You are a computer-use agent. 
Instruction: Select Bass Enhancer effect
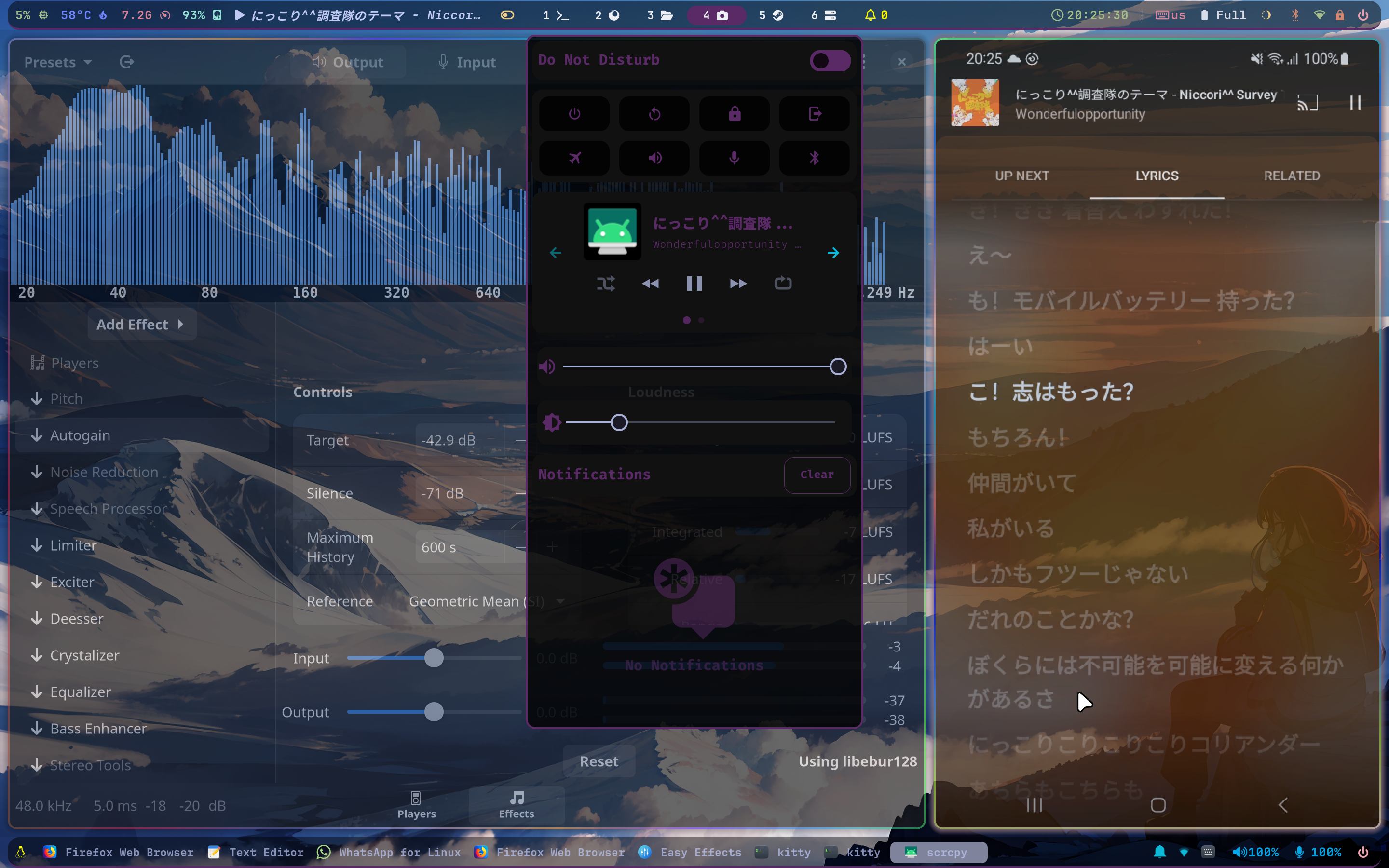click(141, 729)
